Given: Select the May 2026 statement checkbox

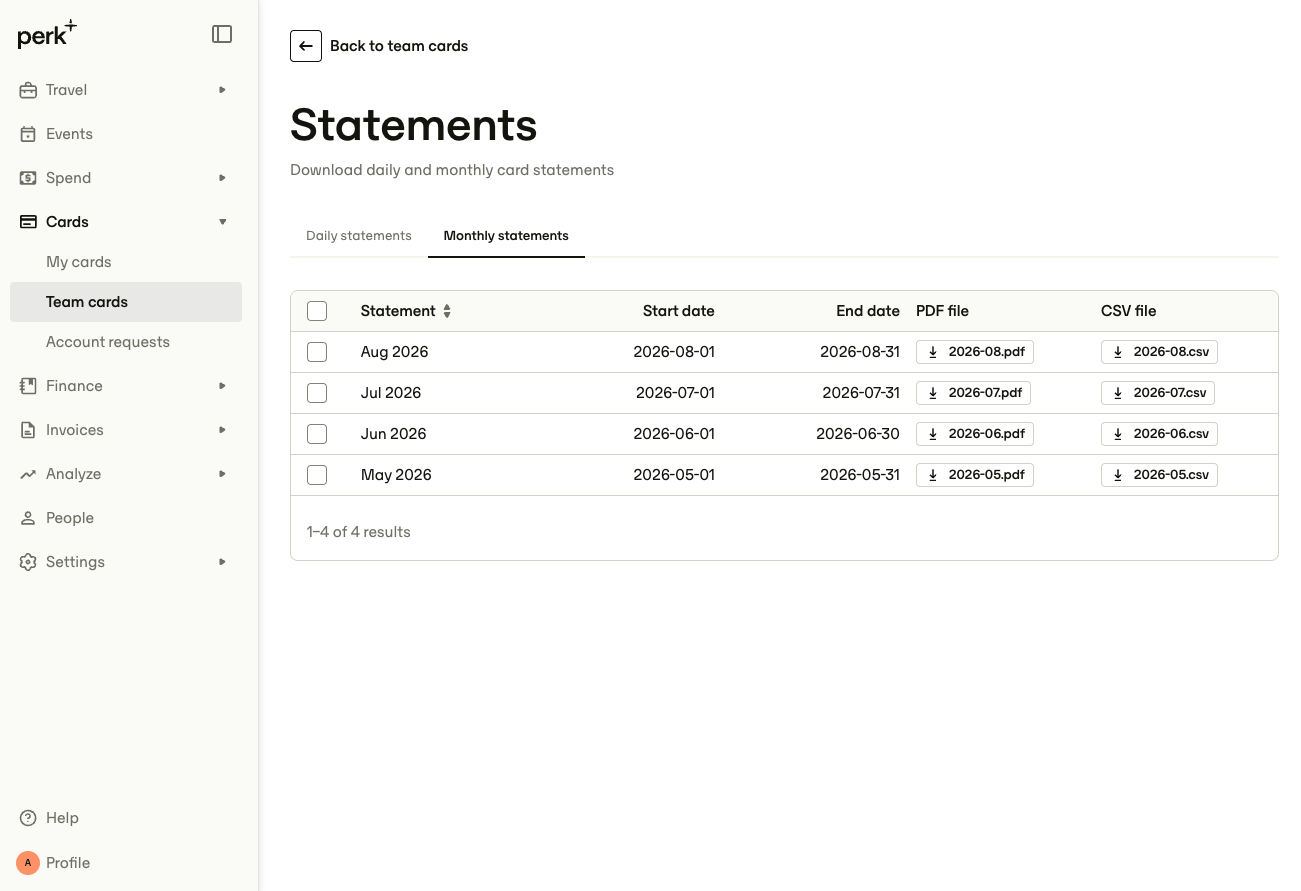Looking at the screenshot, I should (x=317, y=475).
